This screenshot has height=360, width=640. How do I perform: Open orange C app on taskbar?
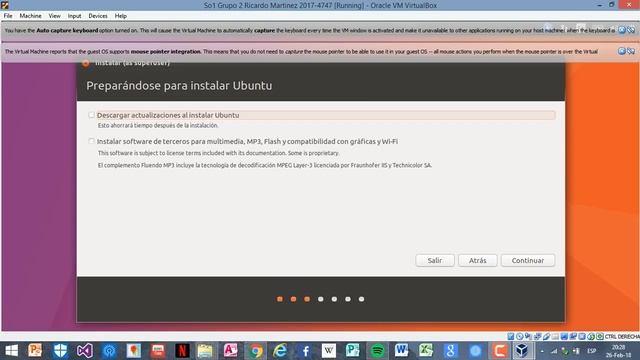[499, 351]
